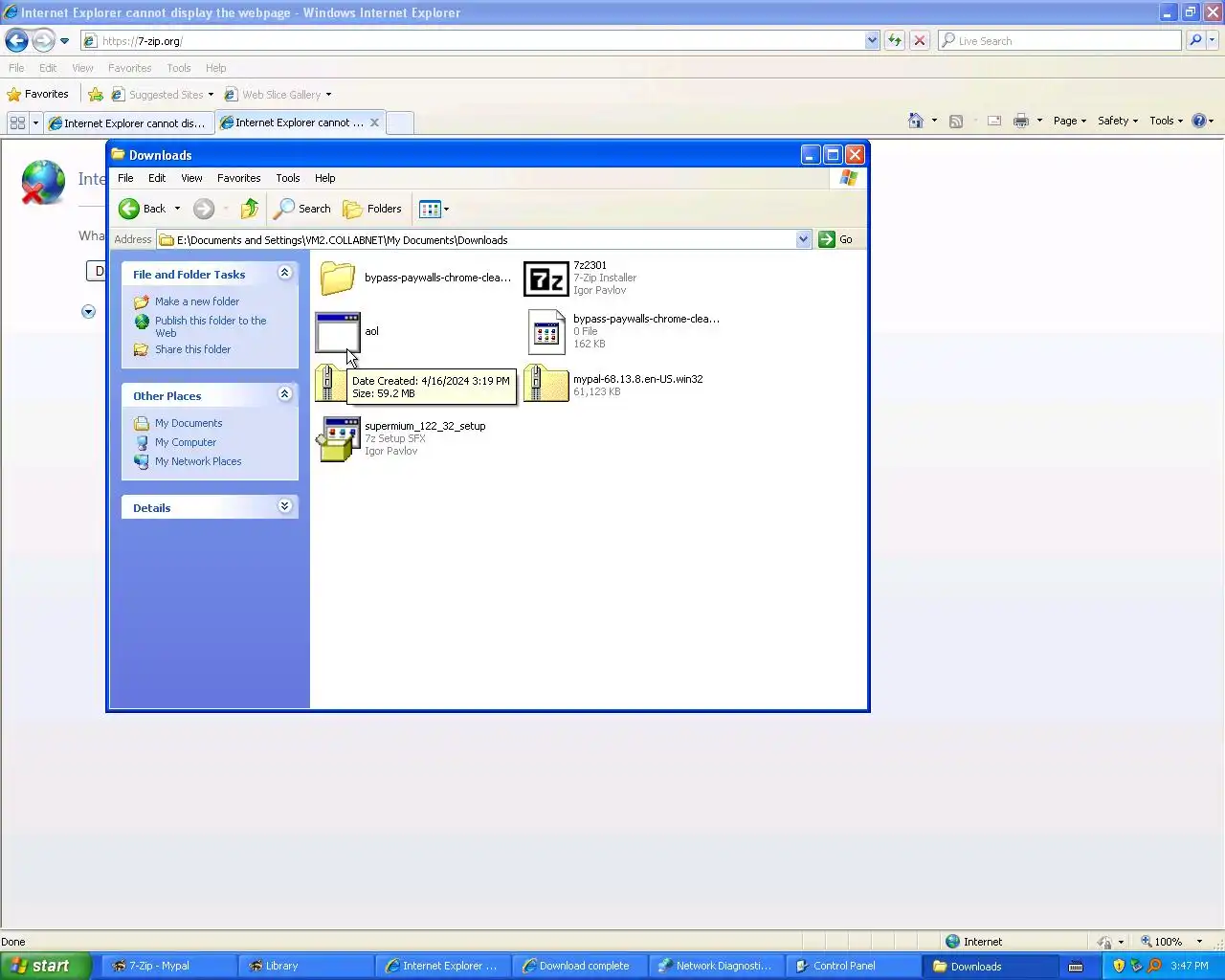Click the Internet Explorer URL field

[474, 40]
